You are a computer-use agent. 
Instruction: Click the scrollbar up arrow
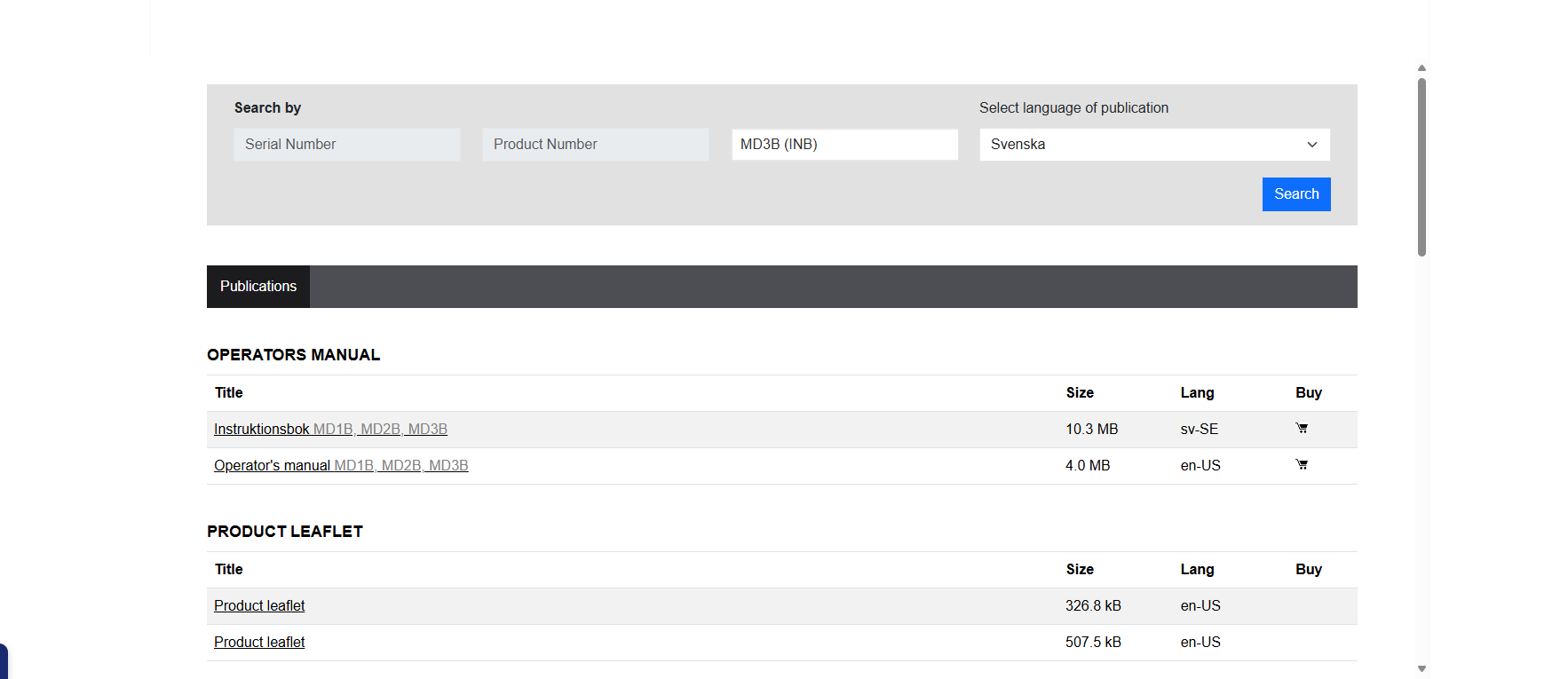tap(1421, 68)
